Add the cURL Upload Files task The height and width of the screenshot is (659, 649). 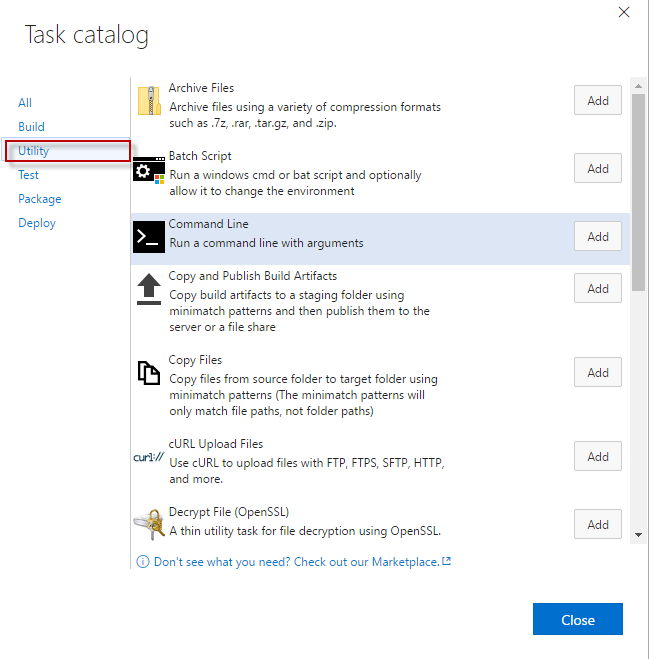[598, 456]
